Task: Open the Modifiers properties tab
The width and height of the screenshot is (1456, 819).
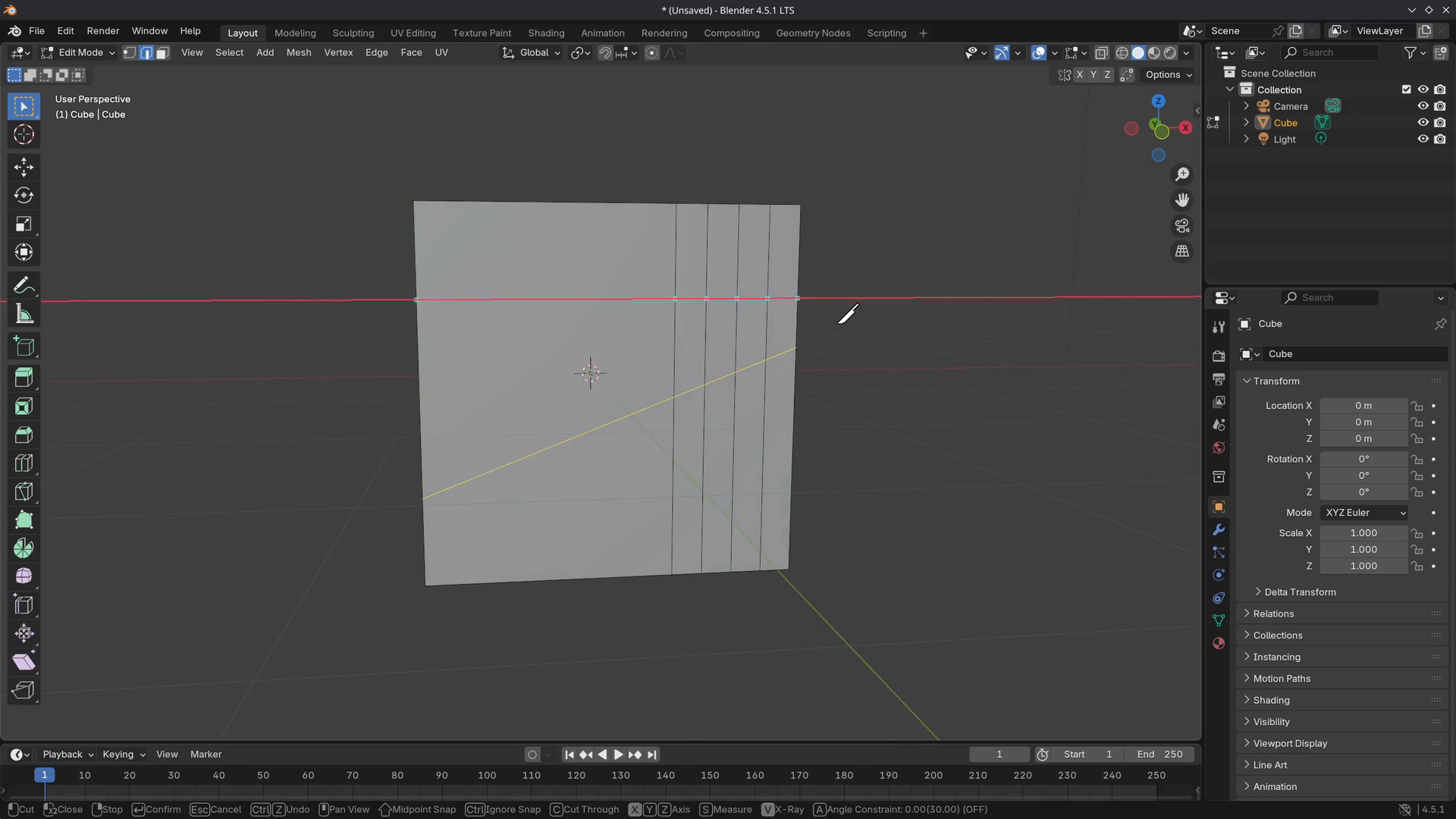Action: coord(1219,529)
